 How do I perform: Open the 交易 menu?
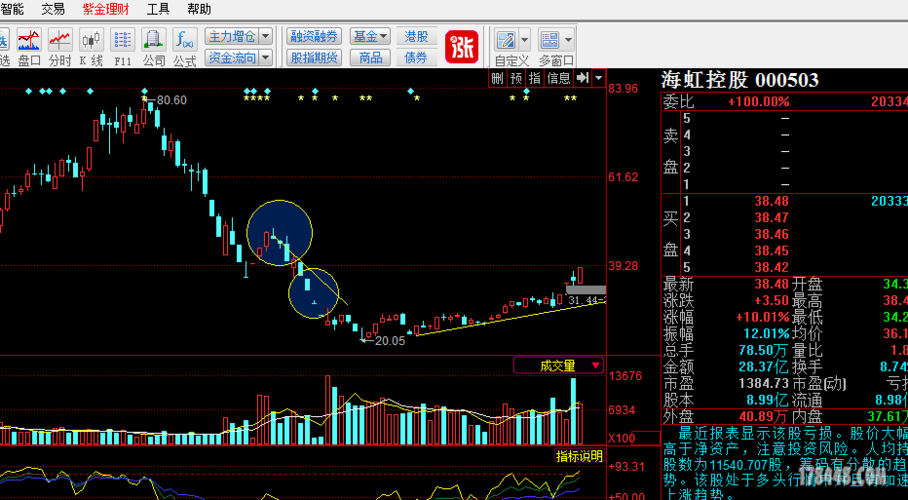53,9
